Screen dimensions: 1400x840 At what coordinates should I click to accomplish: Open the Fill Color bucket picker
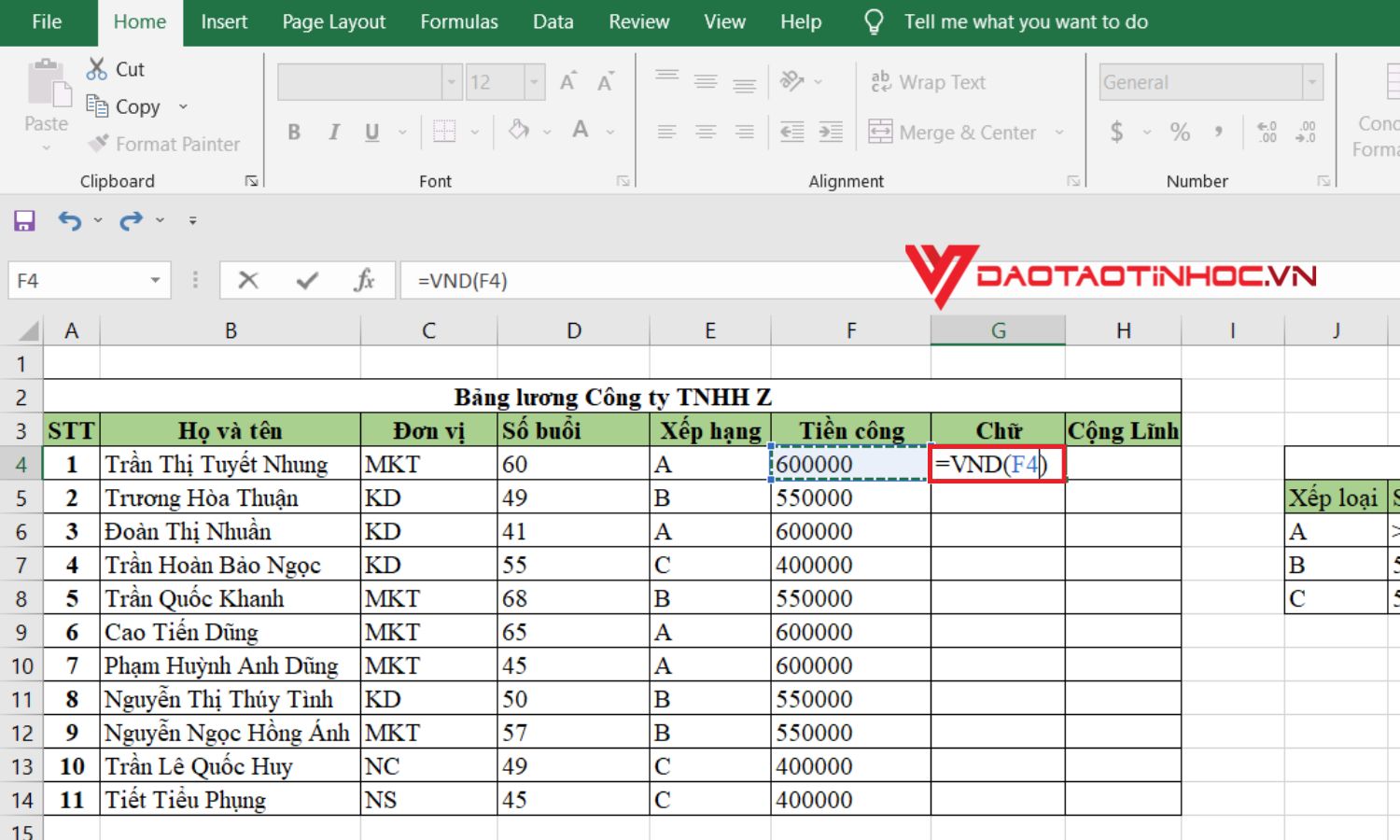click(547, 132)
